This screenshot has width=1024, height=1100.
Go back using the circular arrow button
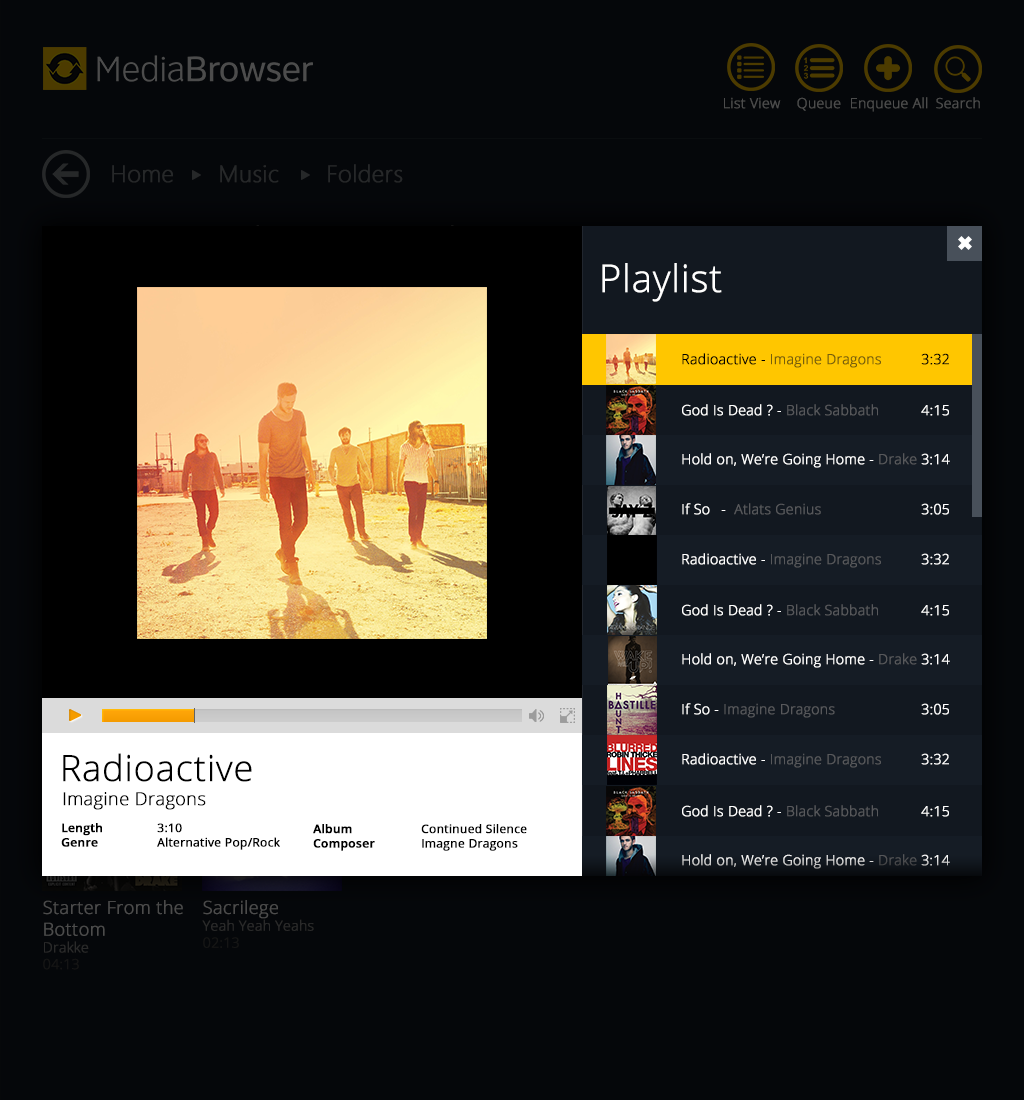[x=66, y=174]
